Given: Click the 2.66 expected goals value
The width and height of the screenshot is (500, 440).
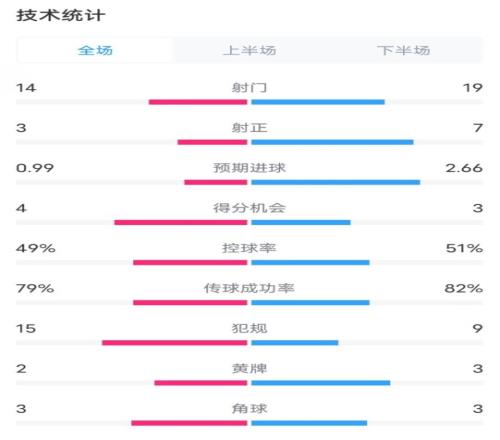Looking at the screenshot, I should 464,168.
